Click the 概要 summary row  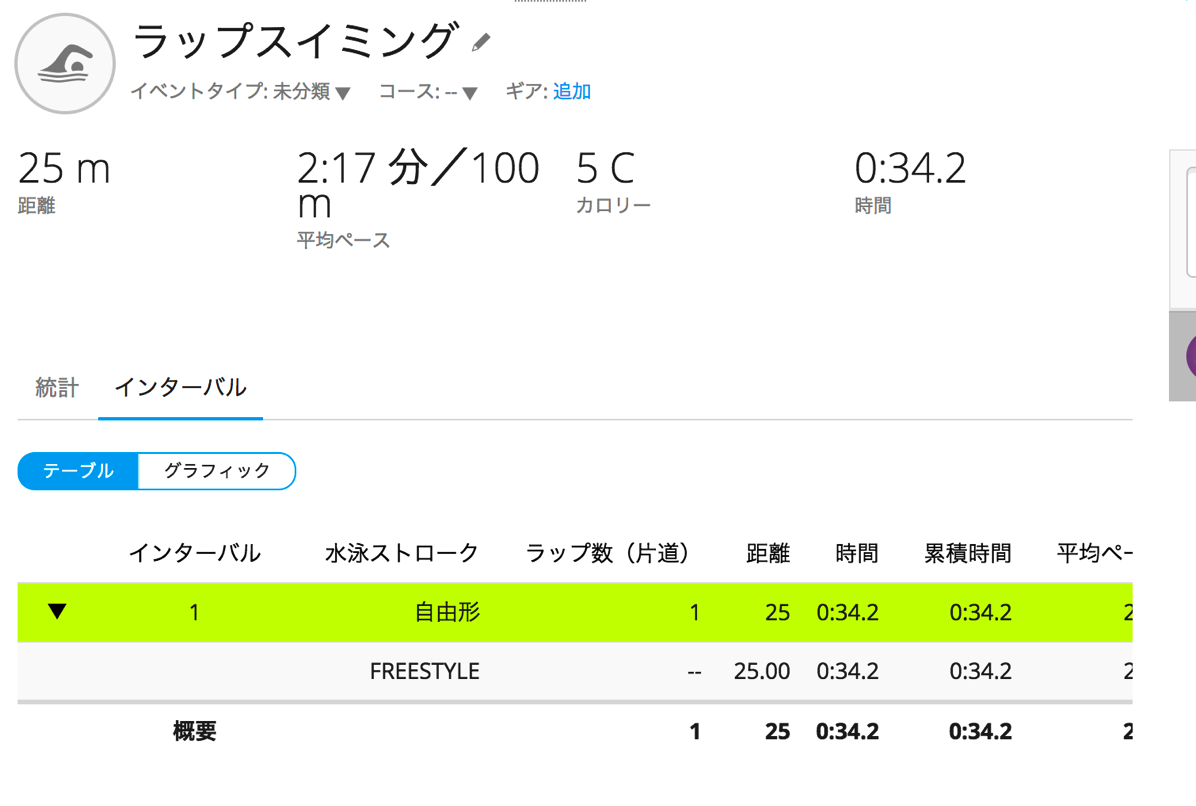pyautogui.click(x=575, y=731)
